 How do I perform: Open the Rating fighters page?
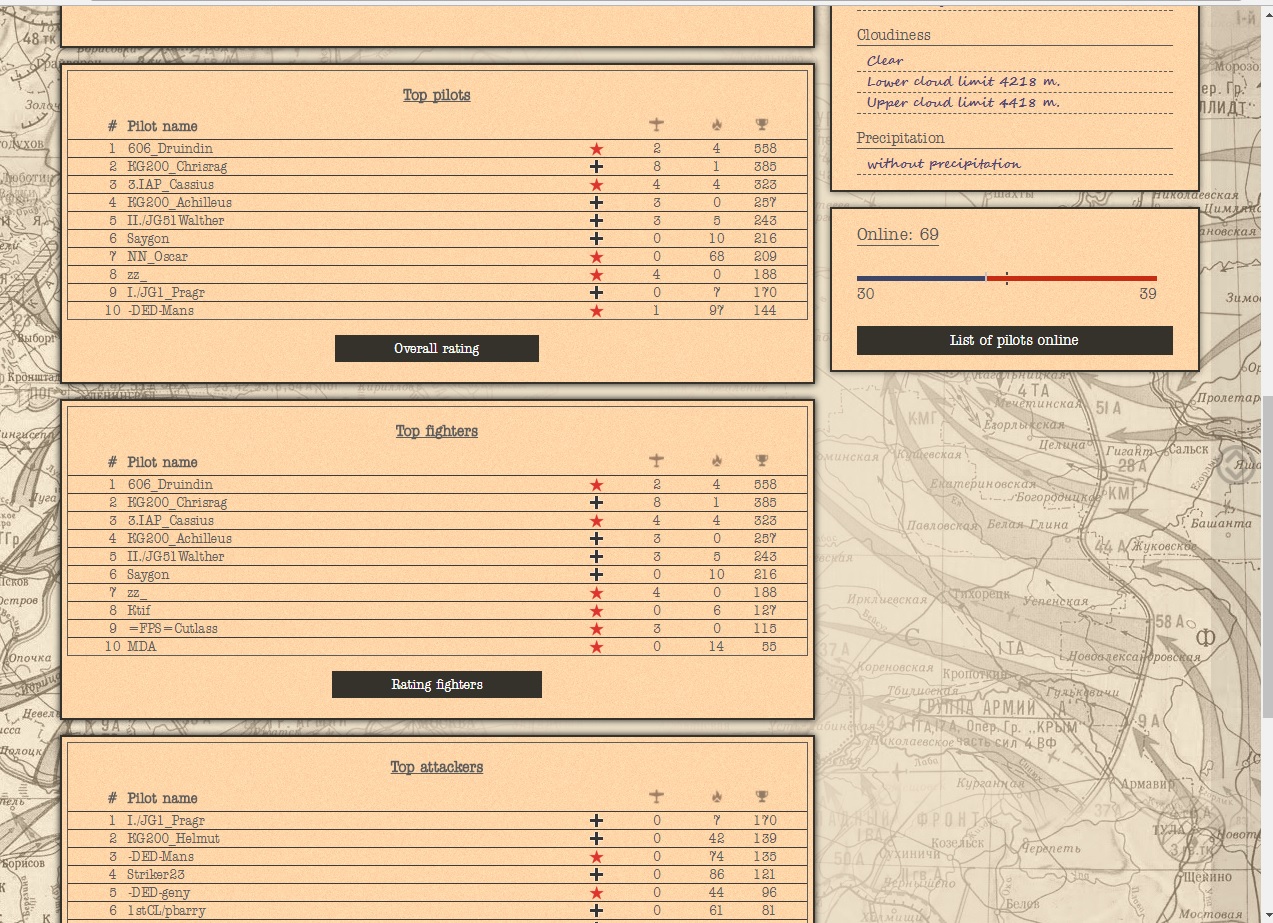(437, 684)
